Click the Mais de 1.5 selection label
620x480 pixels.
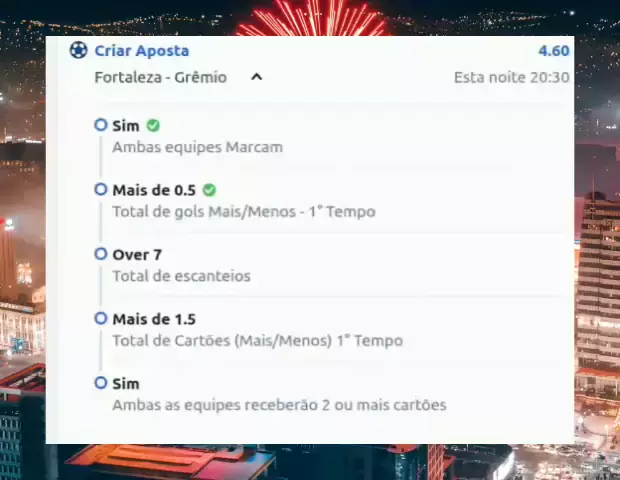pos(154,319)
